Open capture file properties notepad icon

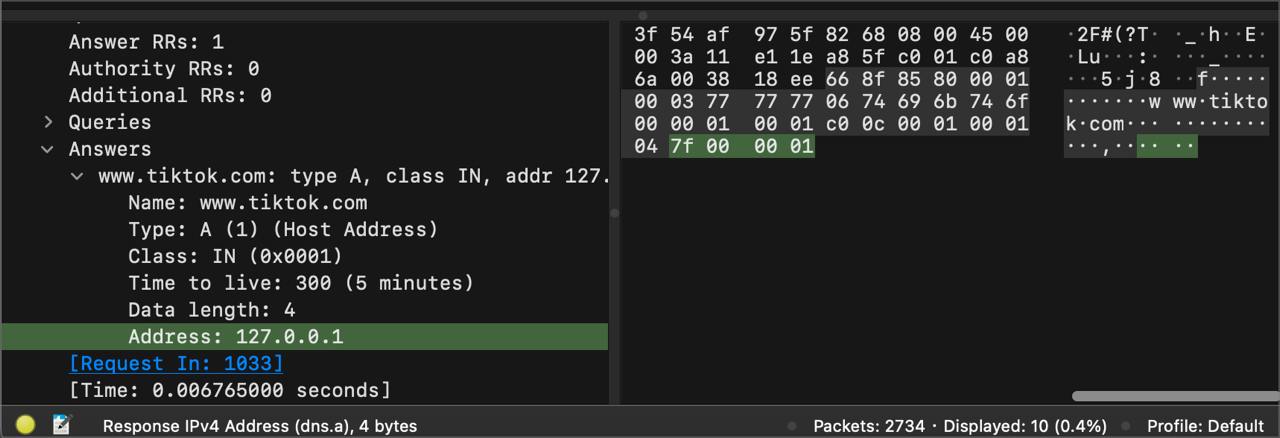click(62, 424)
